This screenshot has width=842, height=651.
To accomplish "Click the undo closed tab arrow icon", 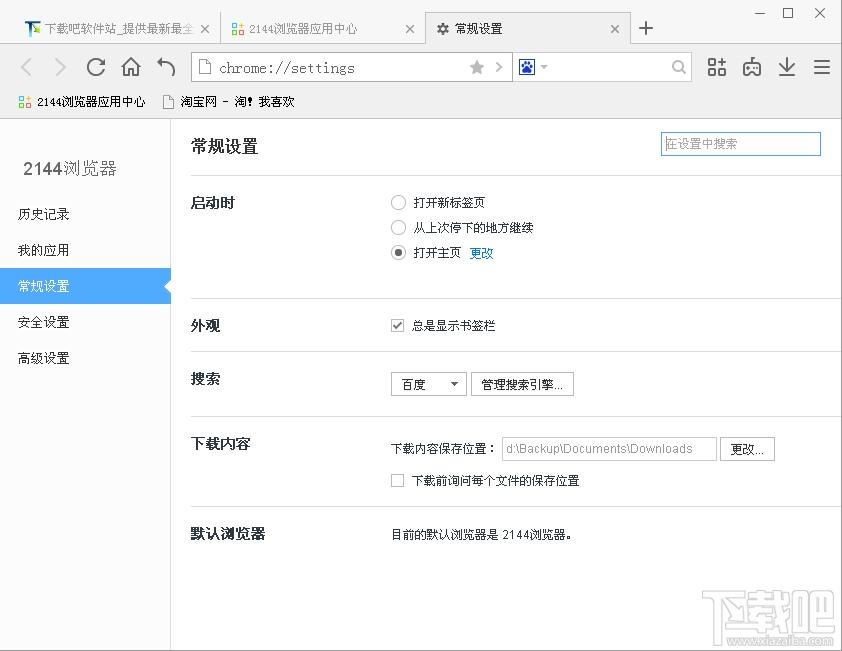I will 166,67.
